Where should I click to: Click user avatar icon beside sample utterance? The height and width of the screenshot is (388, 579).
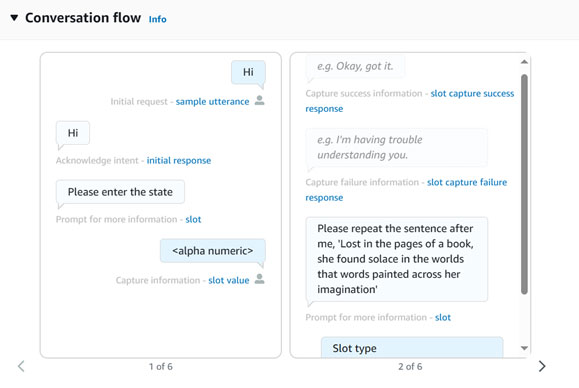click(260, 100)
